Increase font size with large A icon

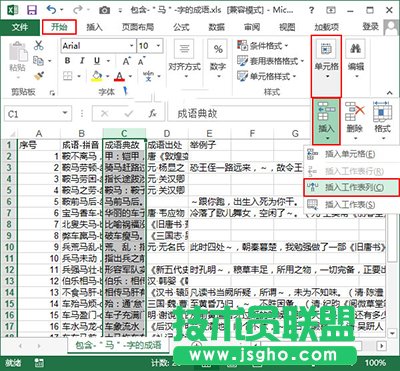point(126,61)
